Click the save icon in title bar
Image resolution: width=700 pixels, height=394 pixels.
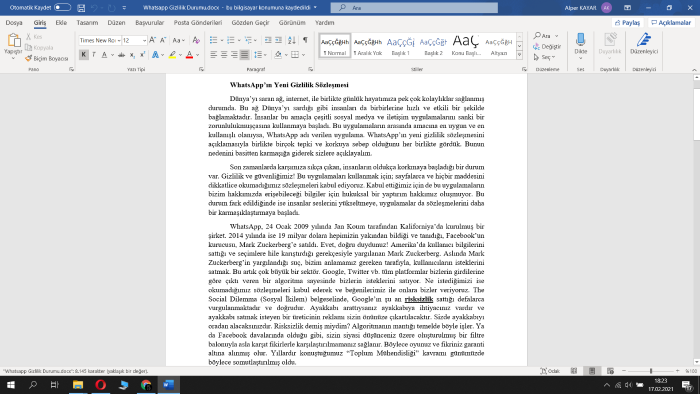[81, 8]
